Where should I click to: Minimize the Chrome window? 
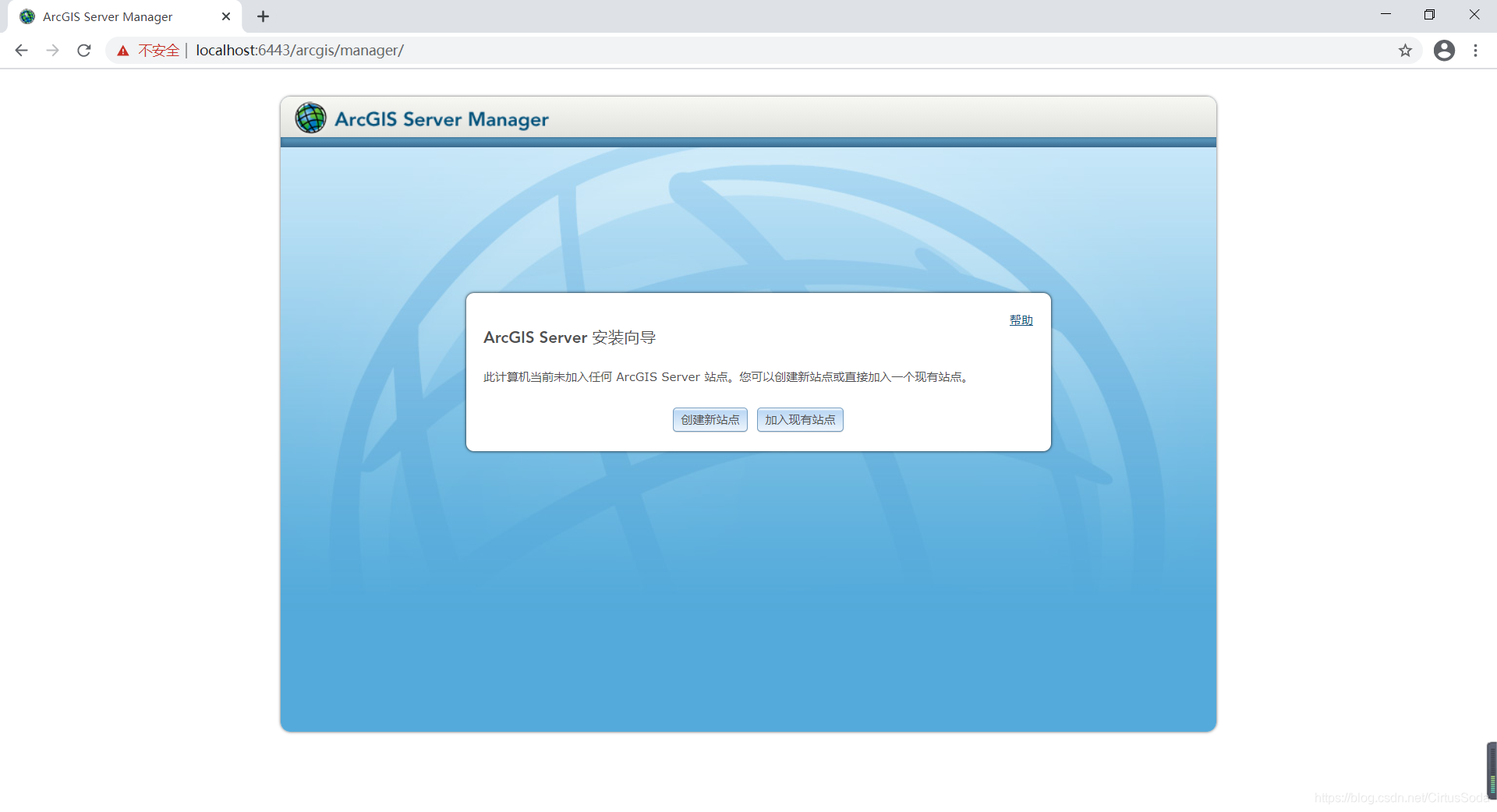(x=1386, y=15)
